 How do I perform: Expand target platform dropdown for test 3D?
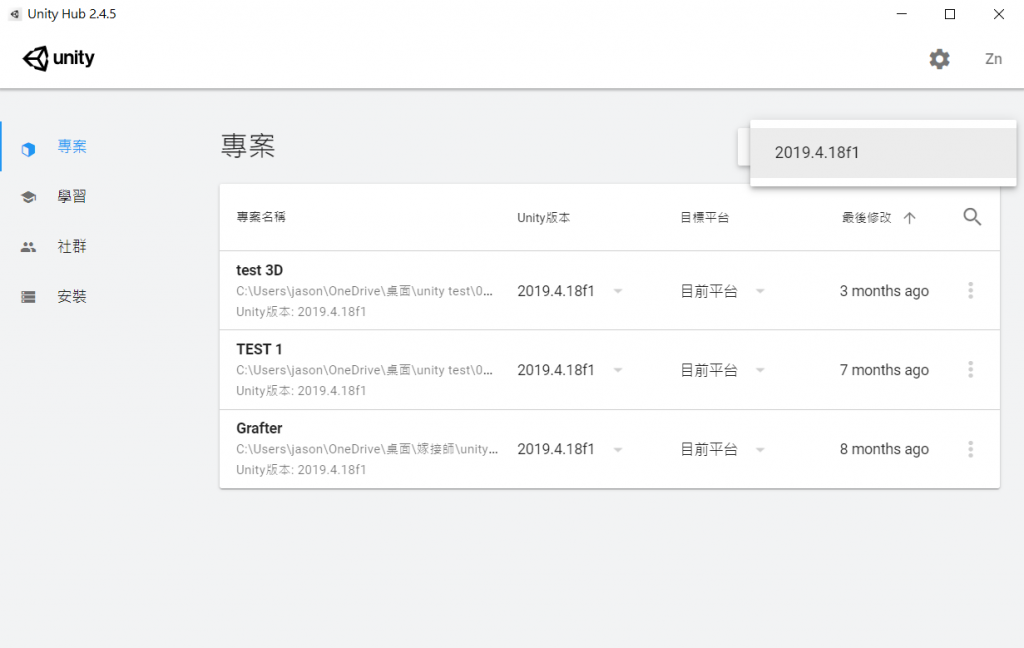[760, 291]
